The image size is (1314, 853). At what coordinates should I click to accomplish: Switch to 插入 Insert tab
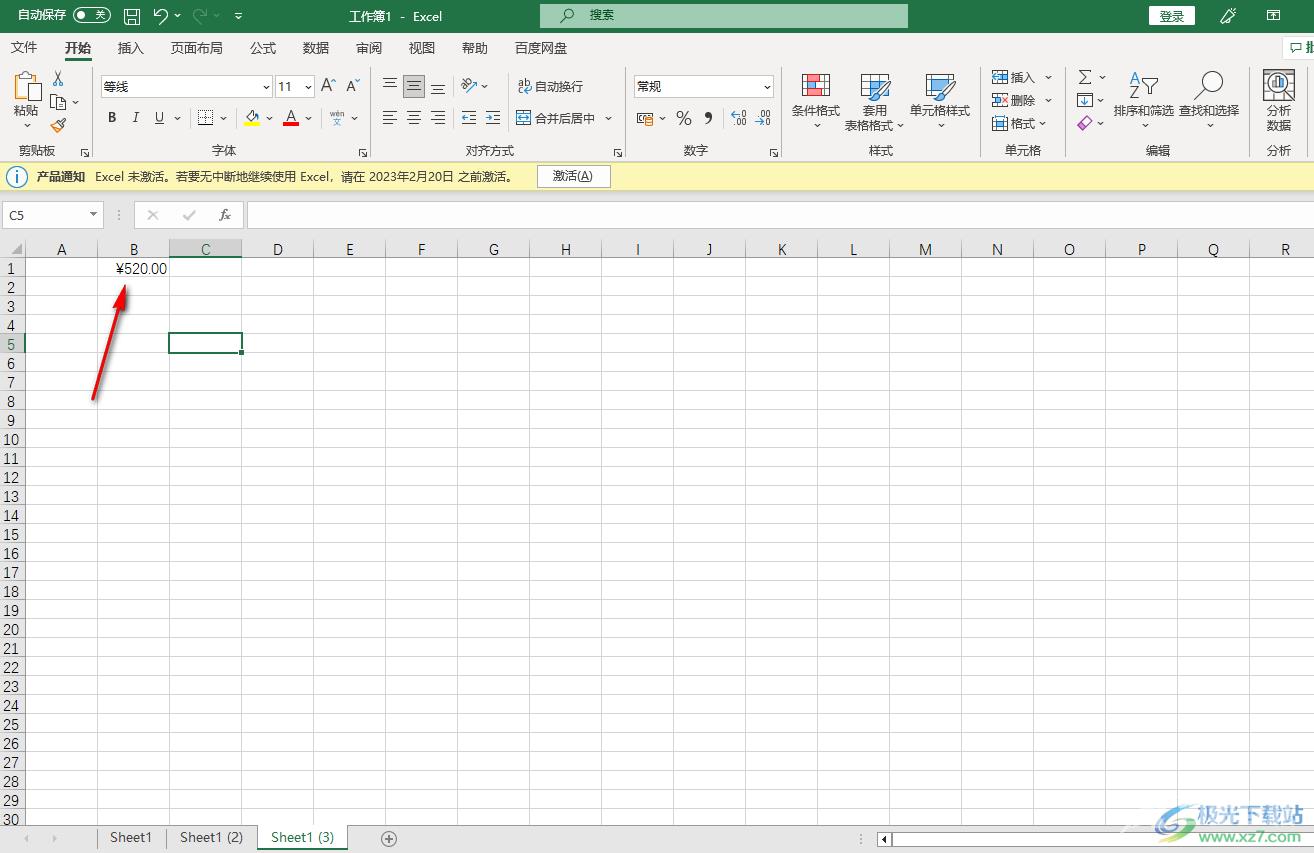131,48
